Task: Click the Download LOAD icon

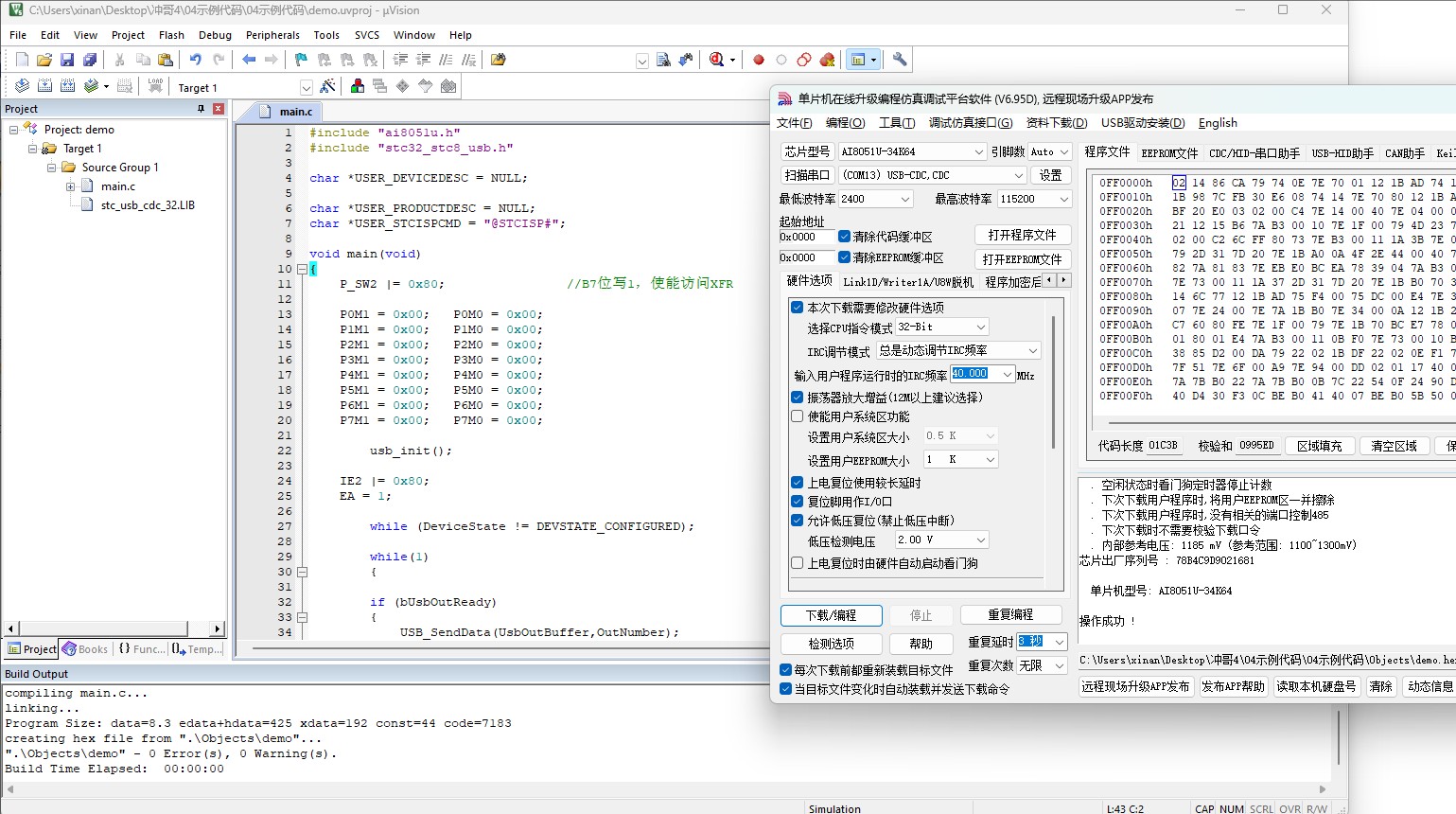Action: tap(156, 86)
